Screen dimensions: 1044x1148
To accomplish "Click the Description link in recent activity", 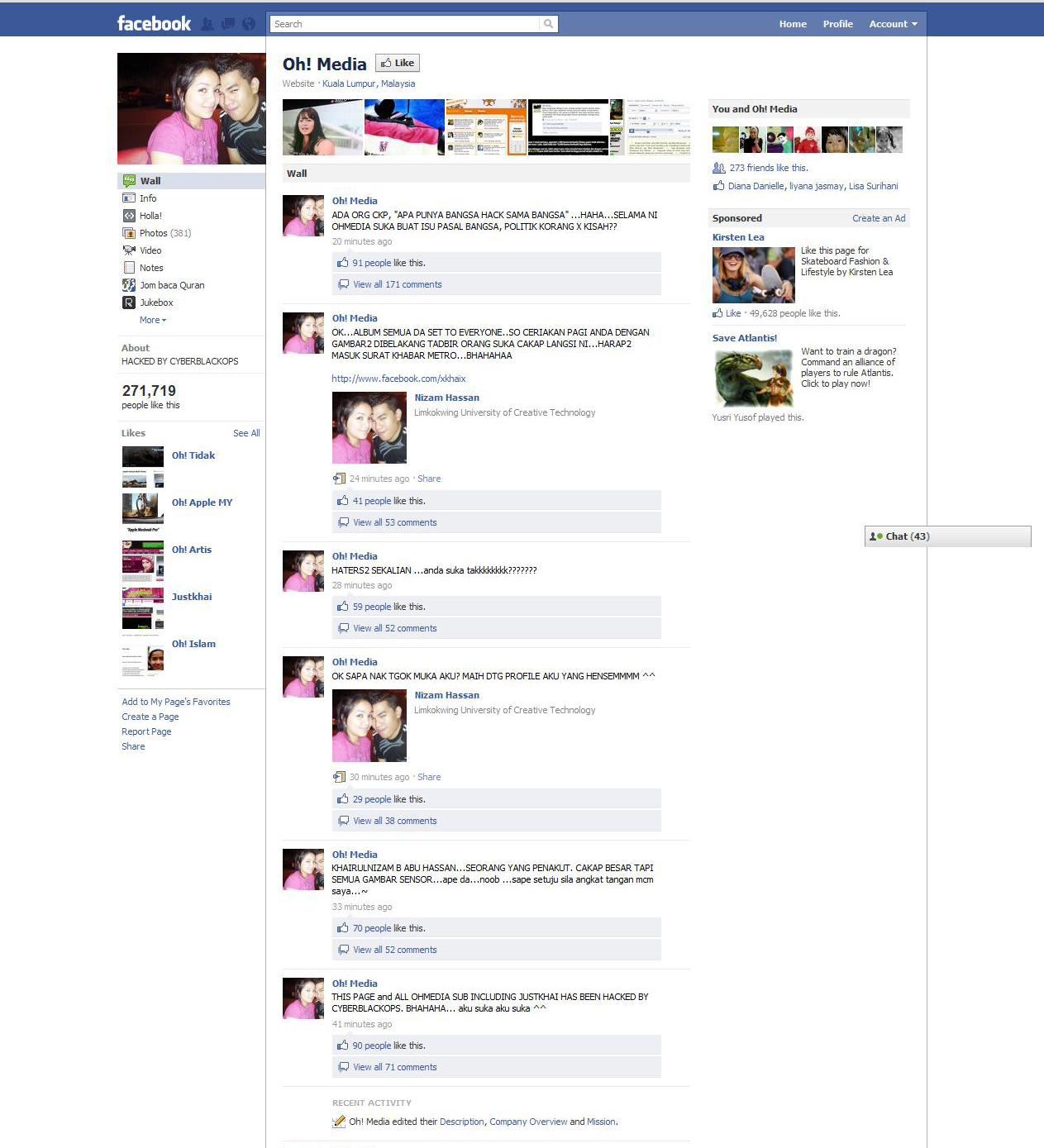I will pyautogui.click(x=462, y=1122).
